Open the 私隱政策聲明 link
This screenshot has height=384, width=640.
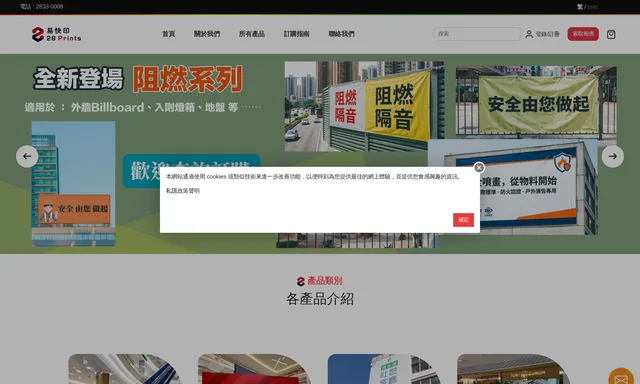pos(183,191)
